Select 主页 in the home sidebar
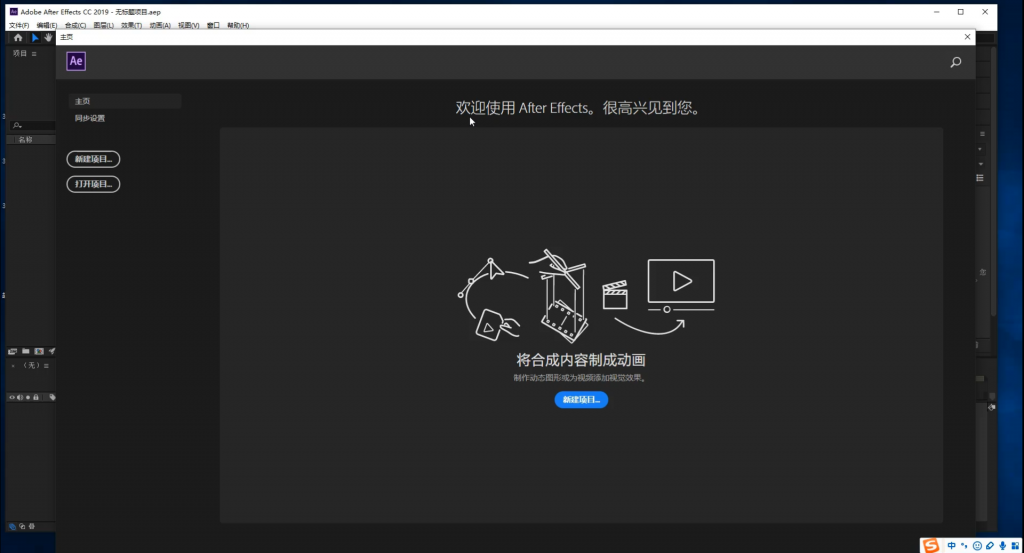Viewport: 1024px width, 553px height. click(125, 101)
